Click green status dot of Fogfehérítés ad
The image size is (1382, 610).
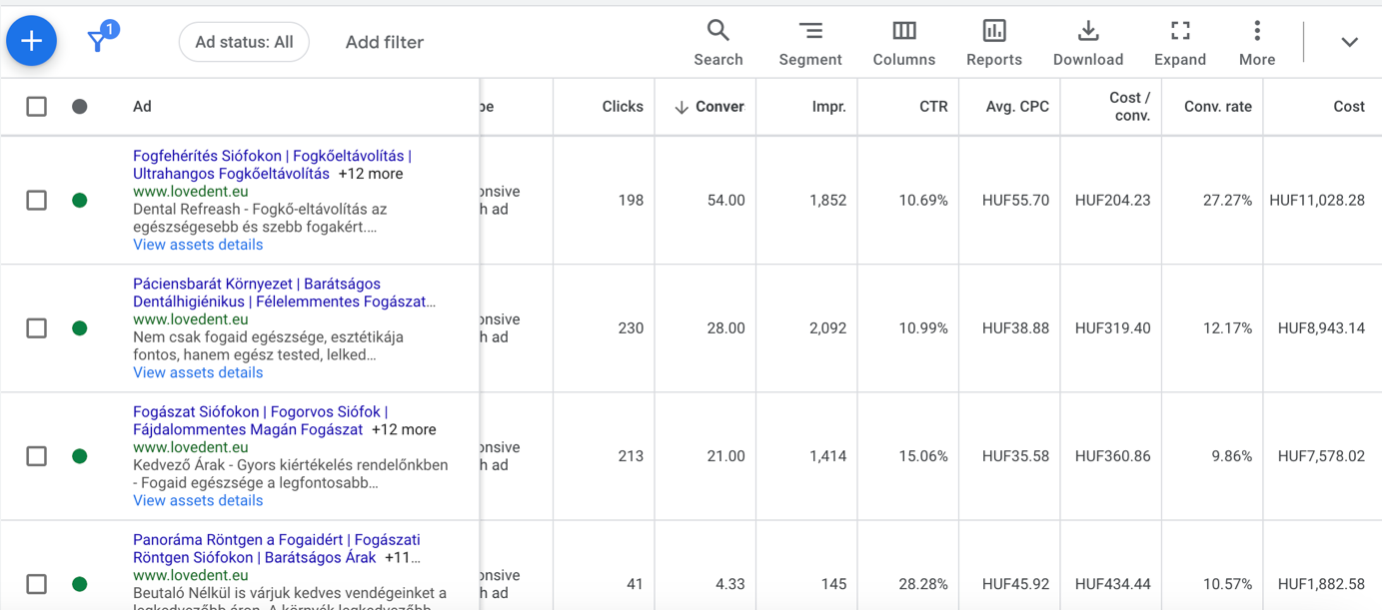tap(80, 200)
